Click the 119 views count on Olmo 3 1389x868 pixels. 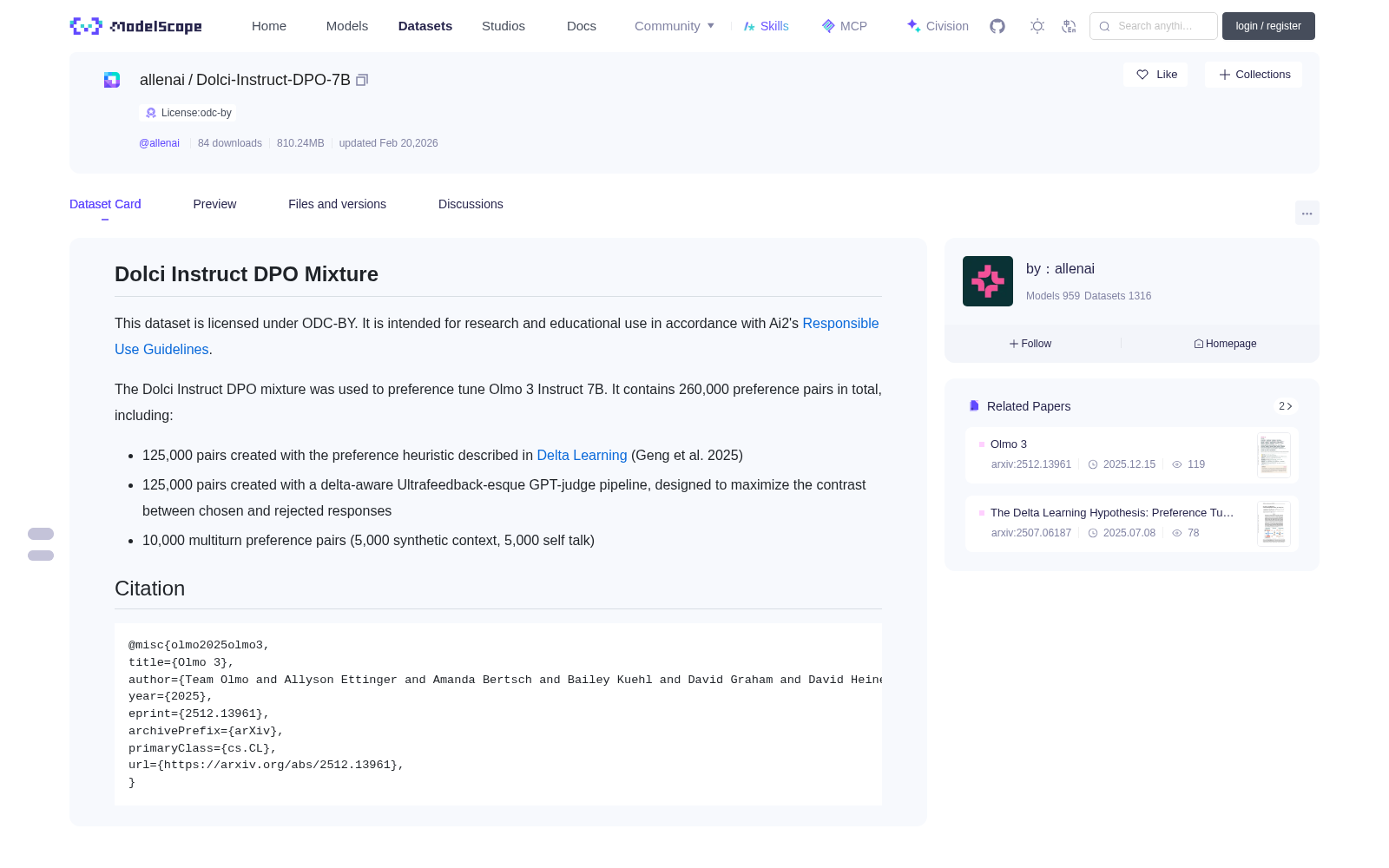(x=1196, y=464)
